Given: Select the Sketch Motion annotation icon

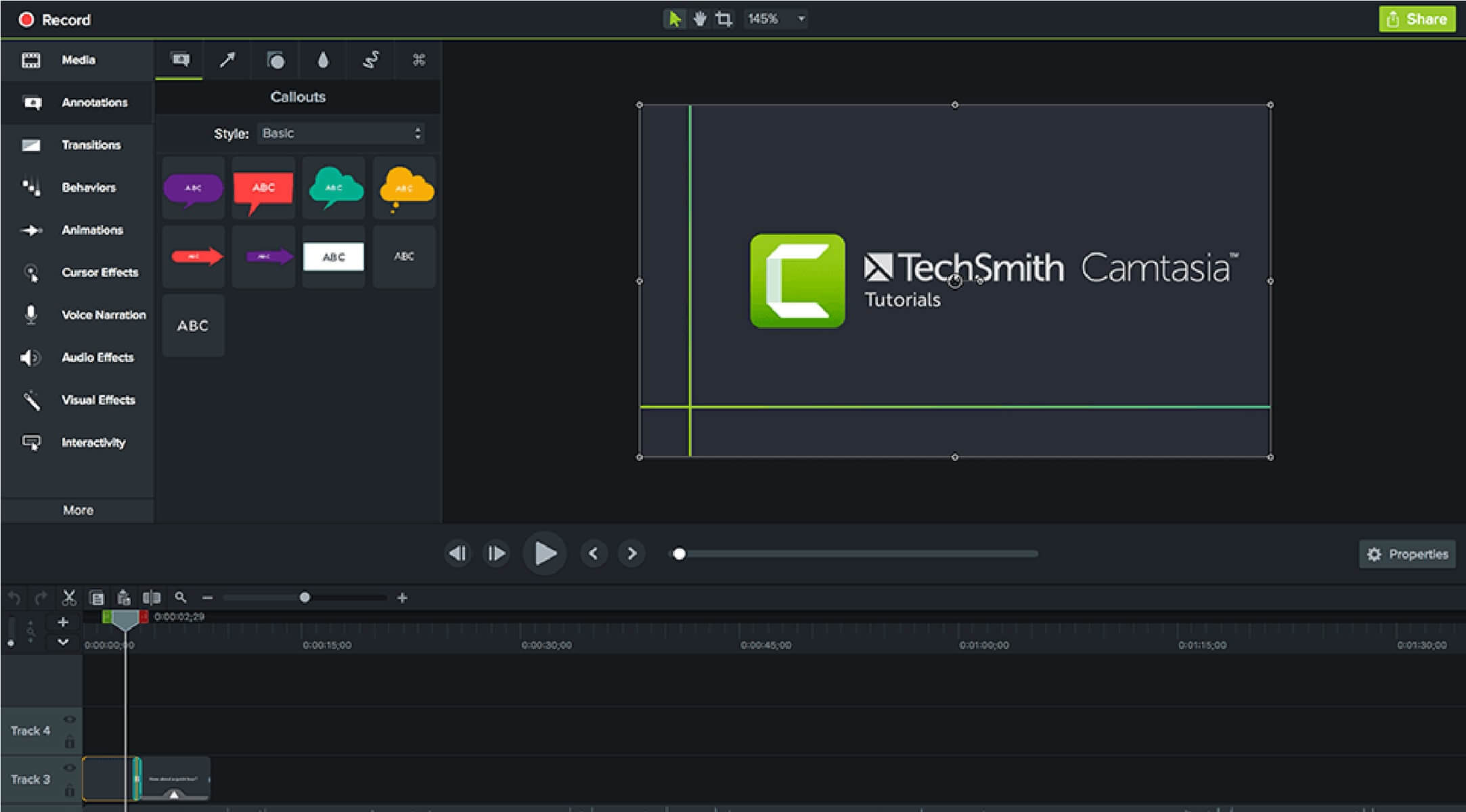Looking at the screenshot, I should (370, 60).
